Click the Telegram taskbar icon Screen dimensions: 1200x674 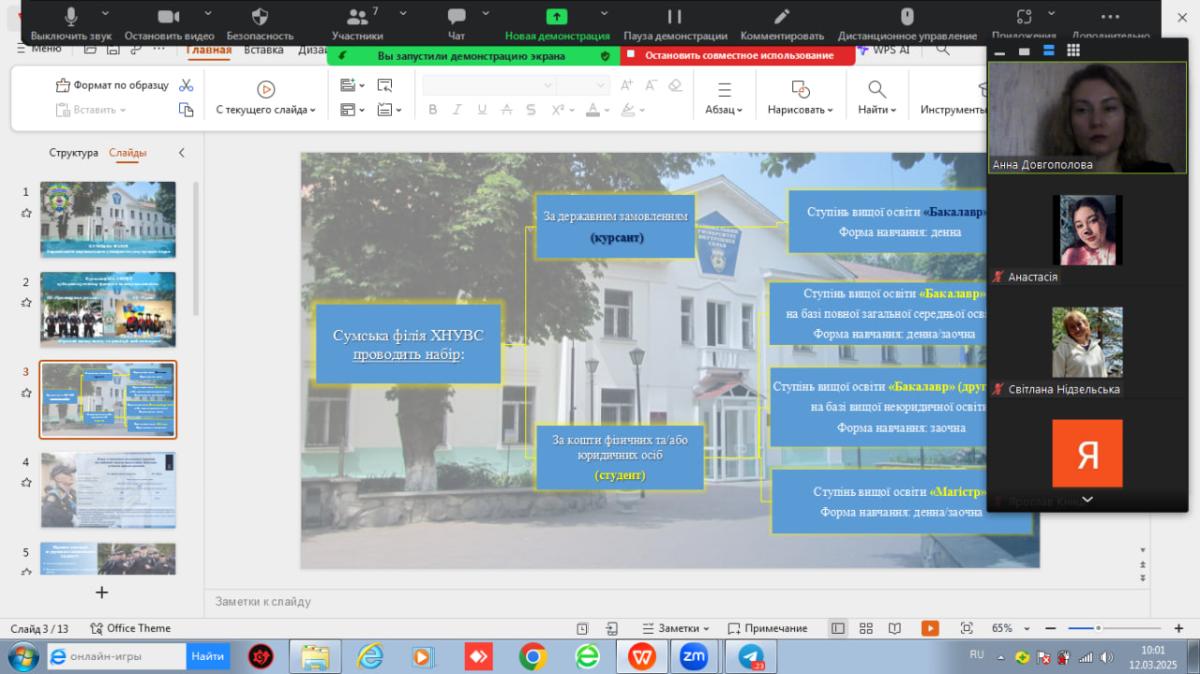pos(751,657)
